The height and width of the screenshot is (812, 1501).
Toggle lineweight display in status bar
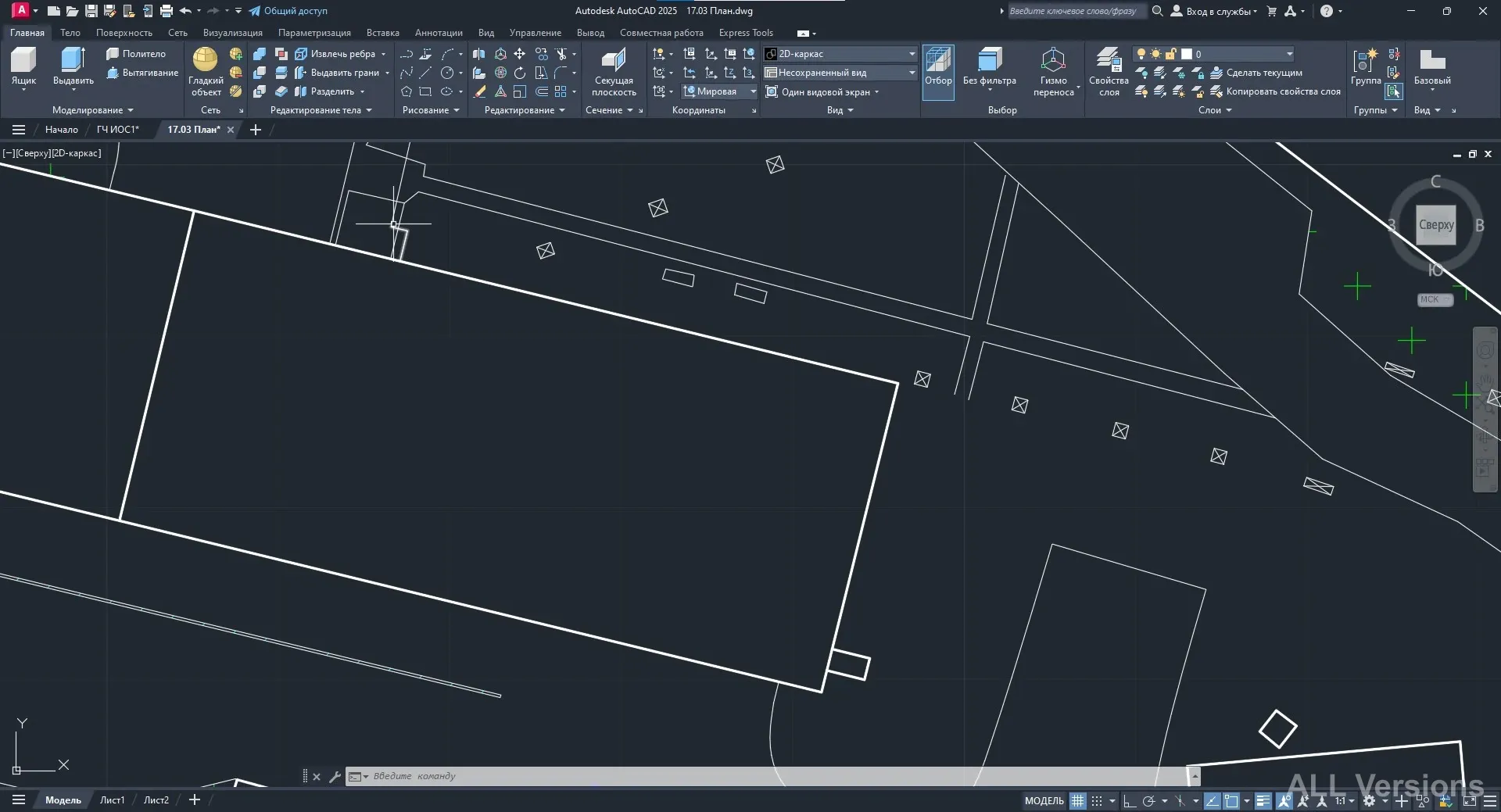(1263, 800)
